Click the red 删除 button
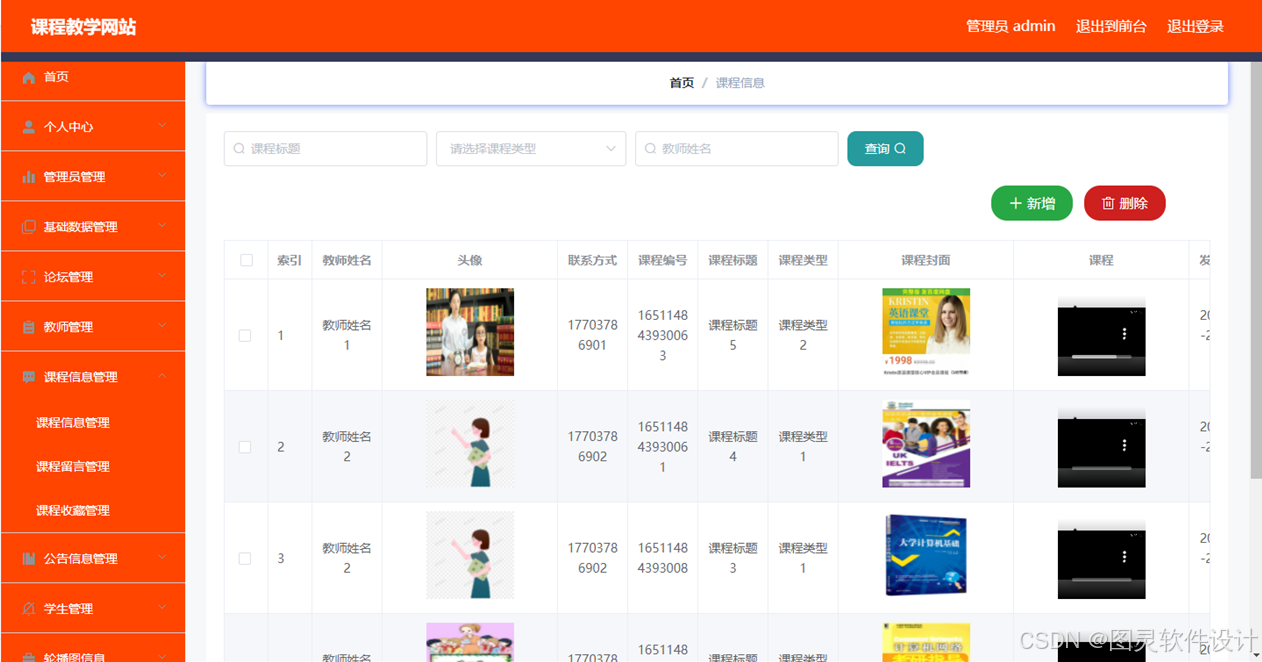The image size is (1262, 662). click(x=1125, y=203)
